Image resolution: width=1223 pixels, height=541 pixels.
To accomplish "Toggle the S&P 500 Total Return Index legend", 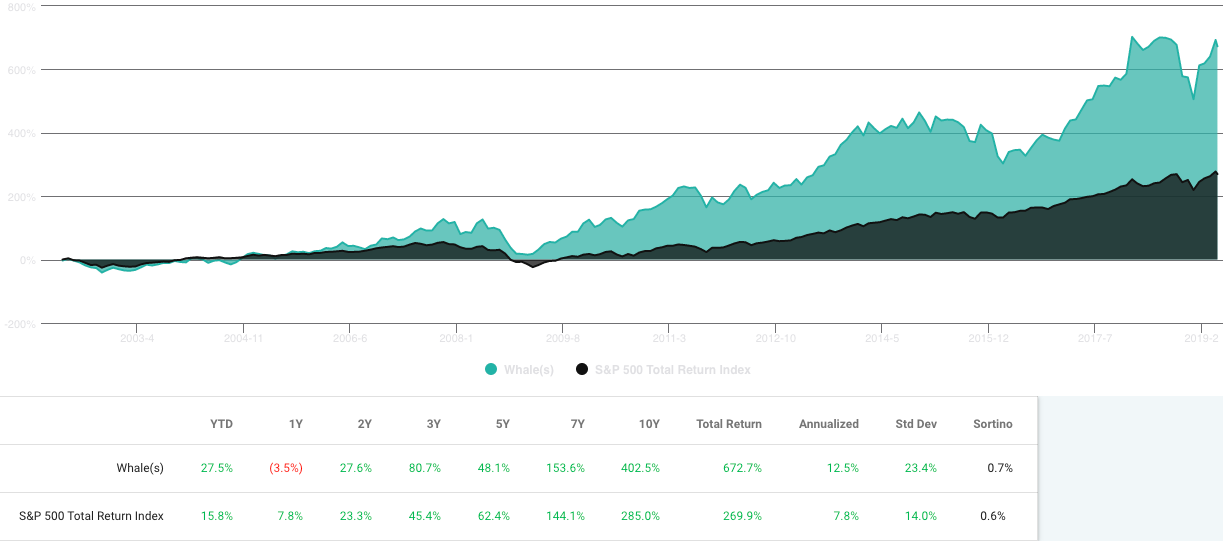I will tap(662, 370).
